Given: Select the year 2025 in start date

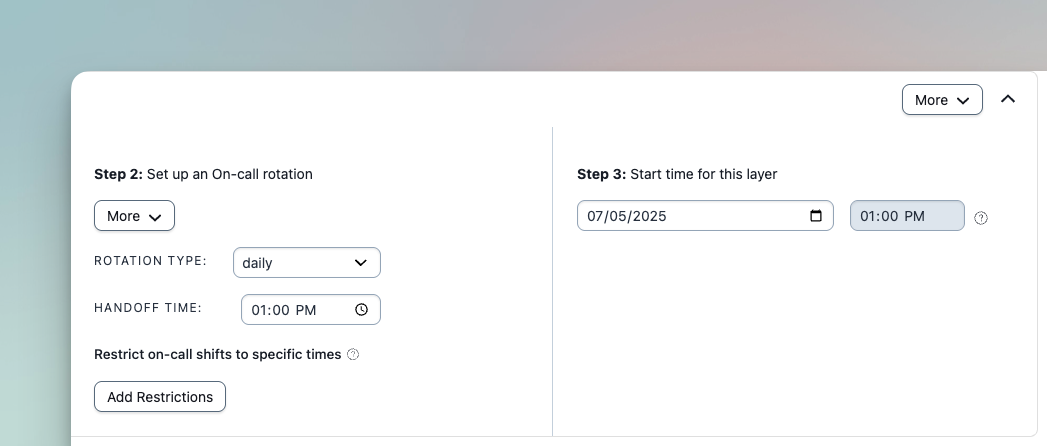Looking at the screenshot, I should [x=649, y=216].
